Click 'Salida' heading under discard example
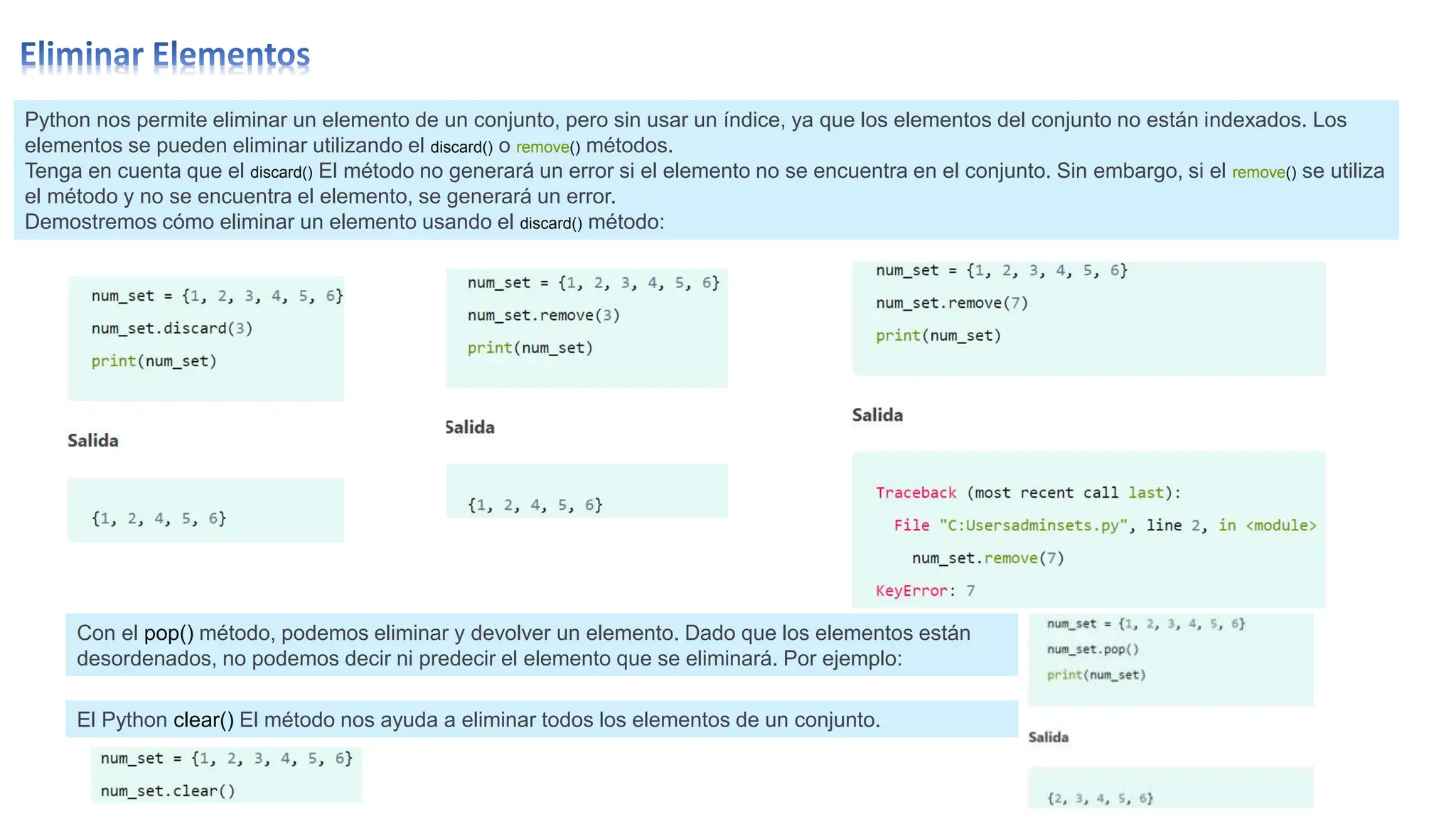1456x819 pixels. click(93, 441)
